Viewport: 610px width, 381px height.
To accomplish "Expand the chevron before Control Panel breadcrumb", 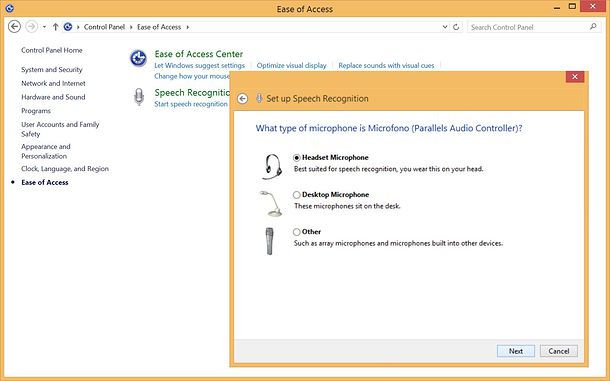I will pyautogui.click(x=78, y=27).
